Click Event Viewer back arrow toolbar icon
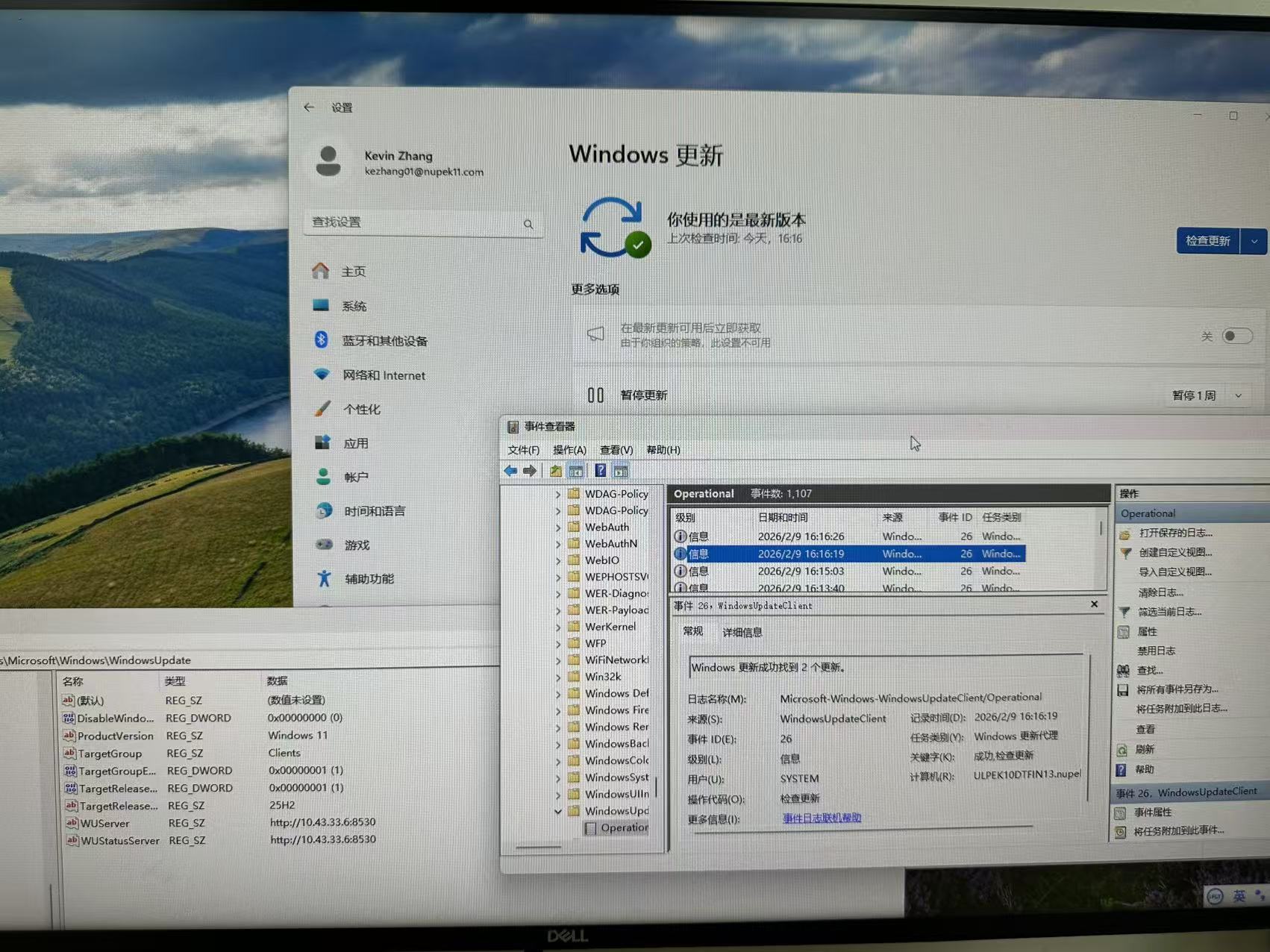The width and height of the screenshot is (1270, 952). coord(510,471)
